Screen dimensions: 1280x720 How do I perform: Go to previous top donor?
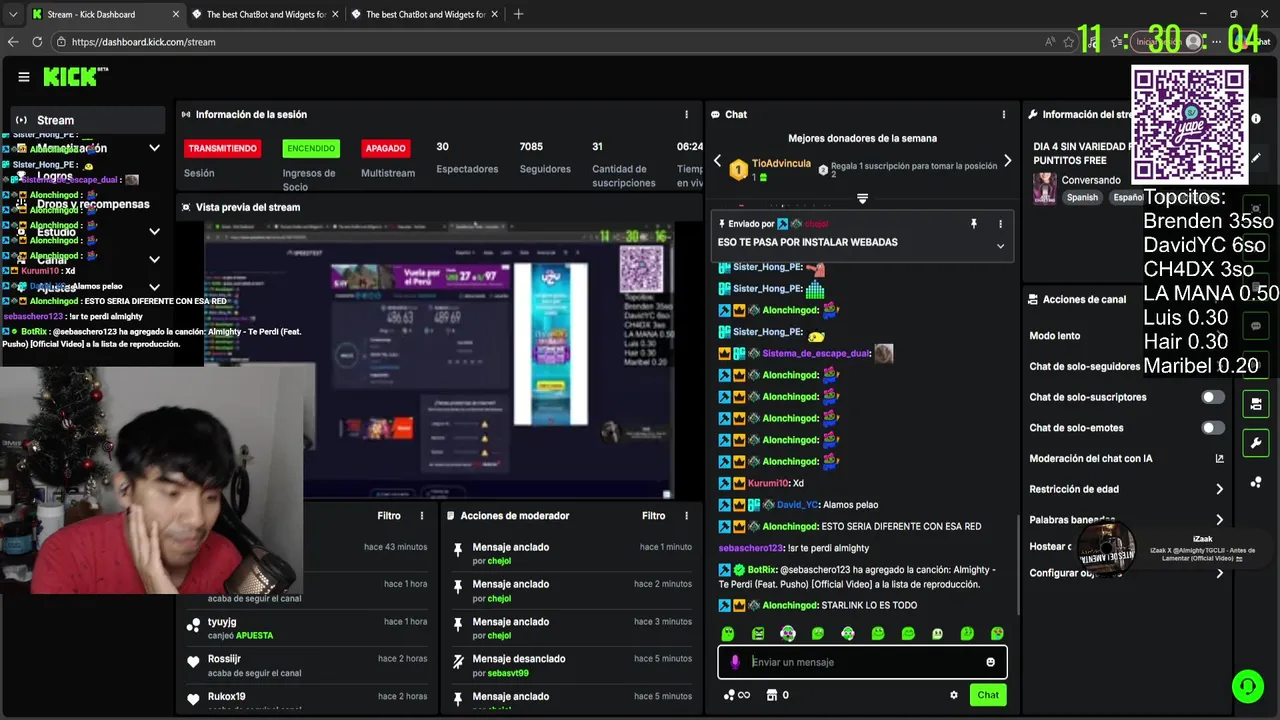tap(717, 161)
